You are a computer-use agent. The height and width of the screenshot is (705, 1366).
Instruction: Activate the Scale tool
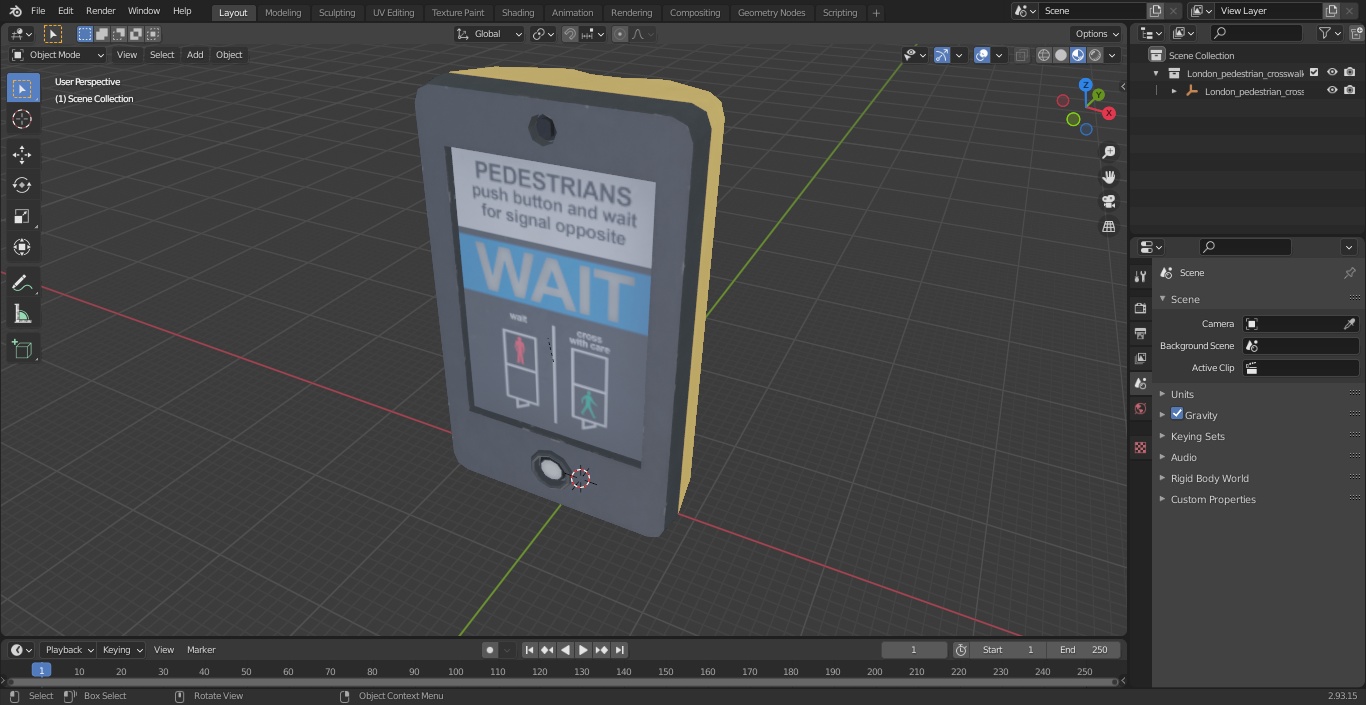tap(22, 216)
